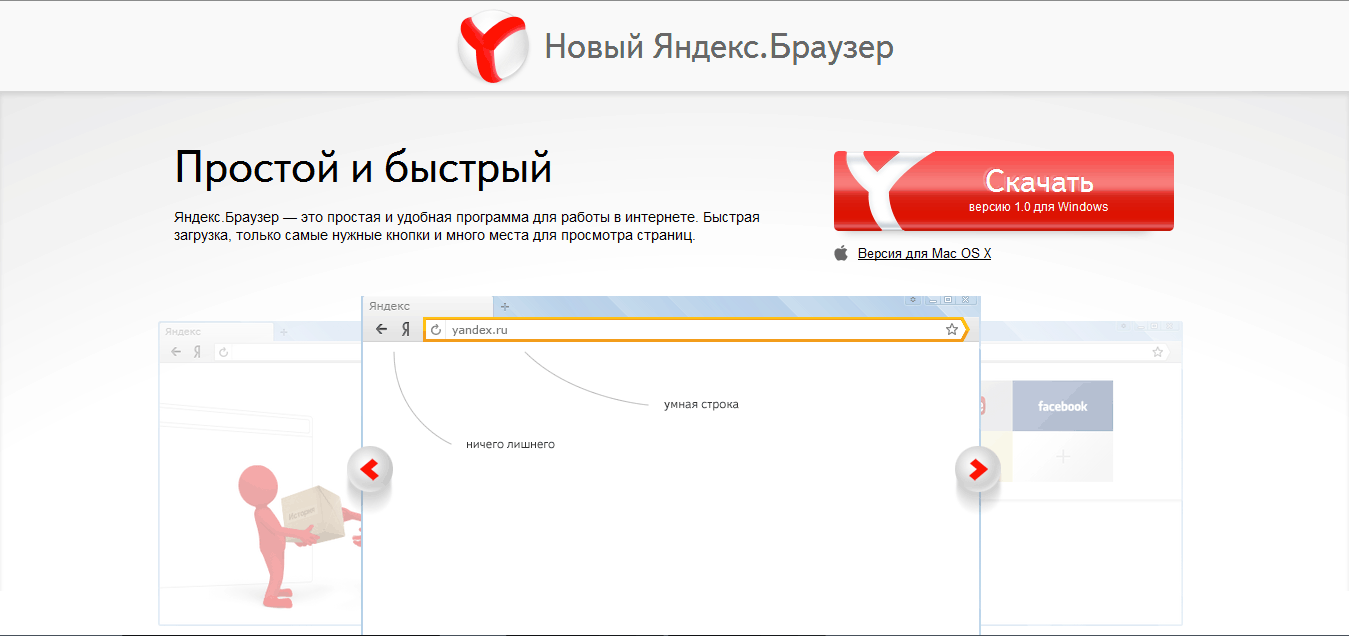Click the new tab plus in the left preview window
Viewport: 1349px width, 636px height.
tap(284, 331)
